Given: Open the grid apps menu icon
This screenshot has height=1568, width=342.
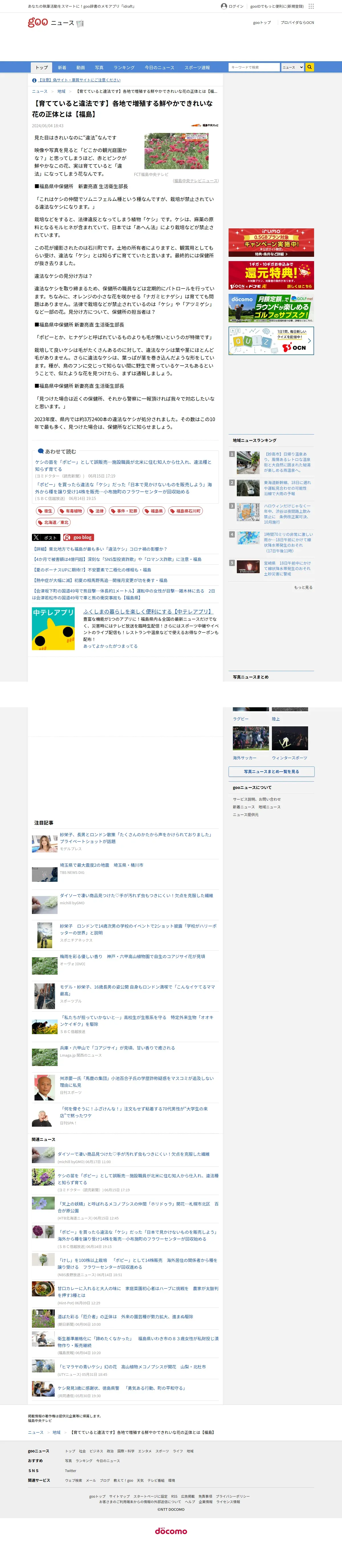Looking at the screenshot, I should (x=311, y=6).
